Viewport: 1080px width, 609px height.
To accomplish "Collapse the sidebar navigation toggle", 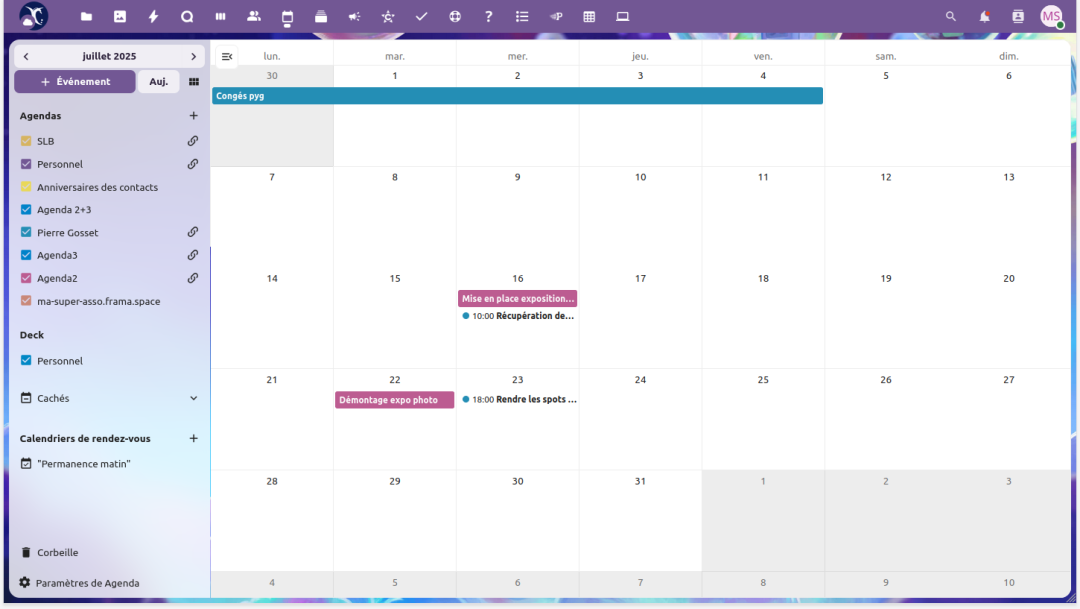I will click(x=227, y=57).
